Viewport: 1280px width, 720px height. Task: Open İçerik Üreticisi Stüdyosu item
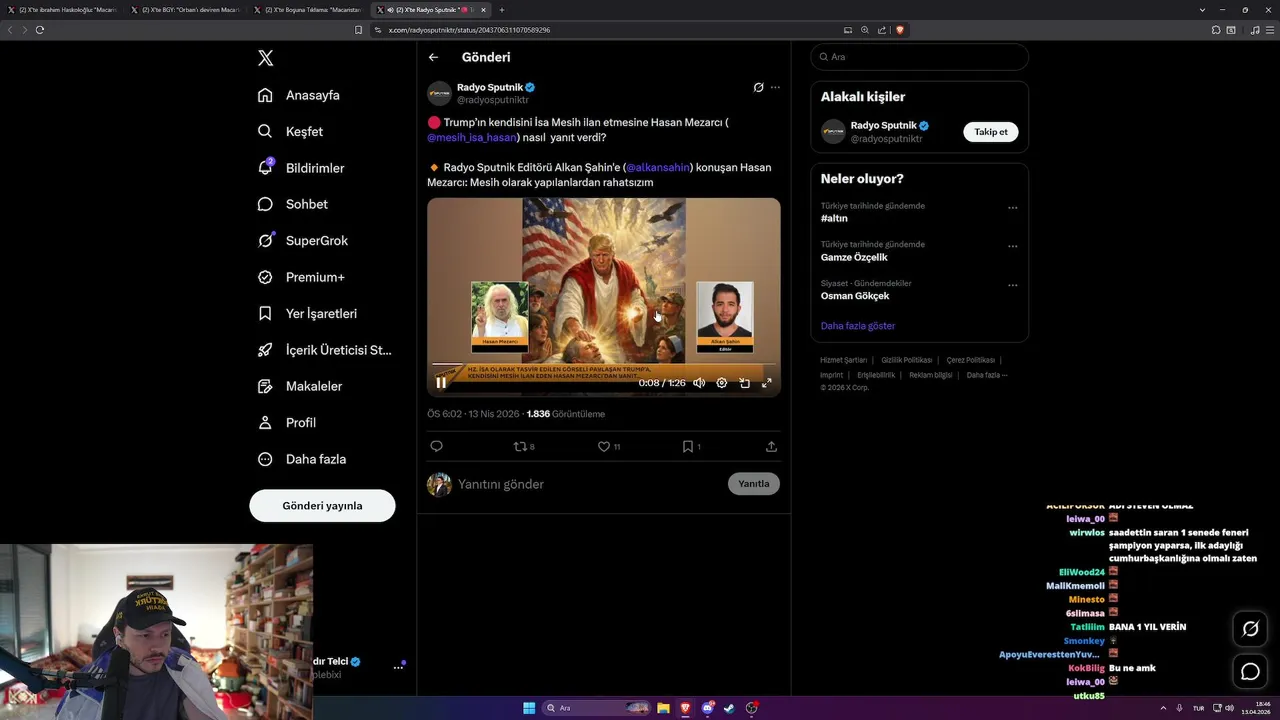tap(324, 350)
